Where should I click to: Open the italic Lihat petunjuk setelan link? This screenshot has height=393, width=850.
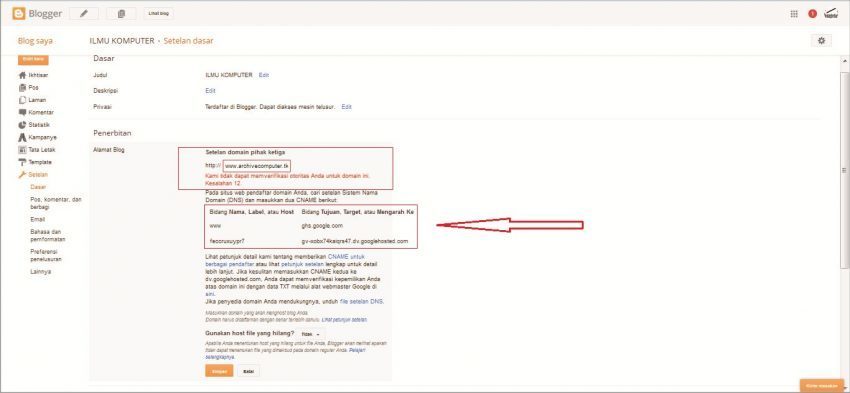click(344, 320)
